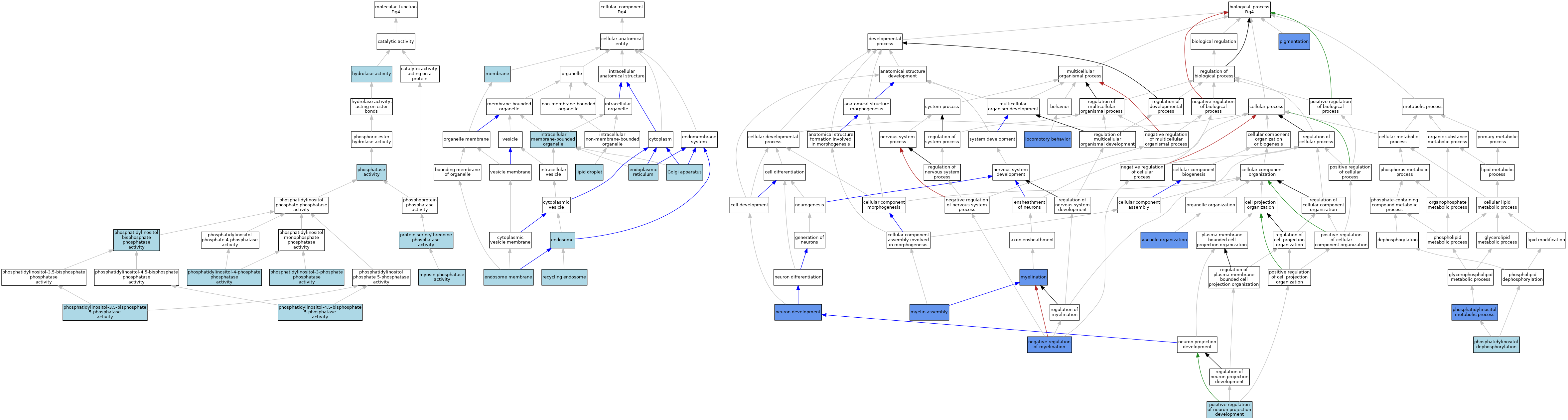Click the cellular process node

coord(1266,106)
